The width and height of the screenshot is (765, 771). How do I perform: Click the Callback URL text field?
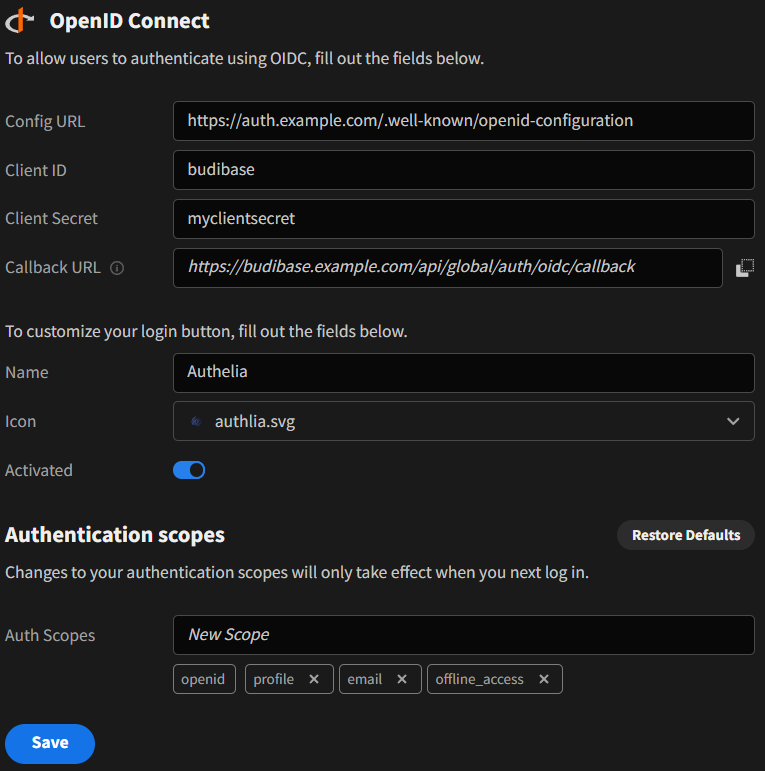[447, 267]
